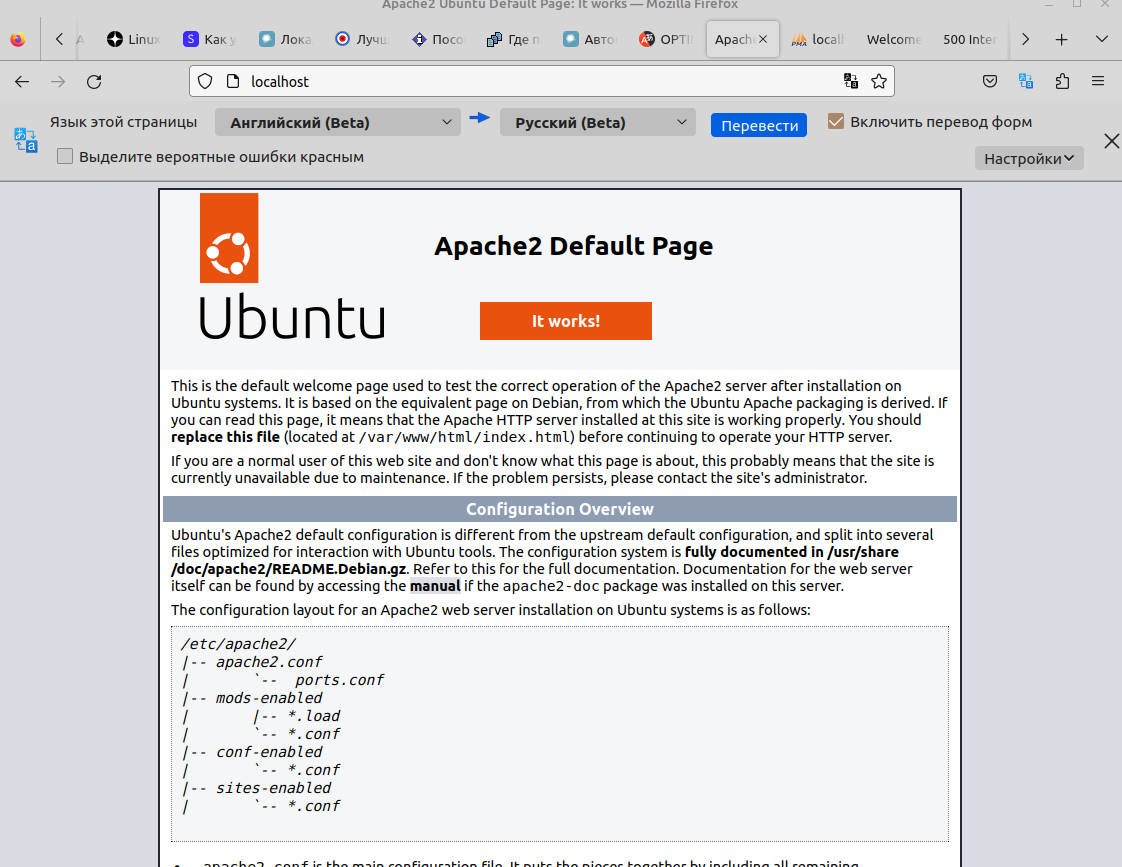Follow the 'manual' link in Configuration Overview
1122x867 pixels.
[x=435, y=586]
